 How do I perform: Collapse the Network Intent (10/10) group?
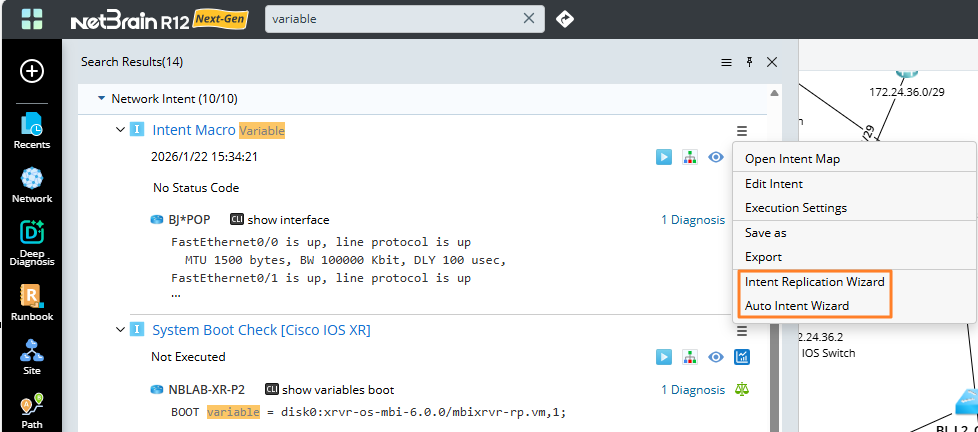pyautogui.click(x=101, y=98)
